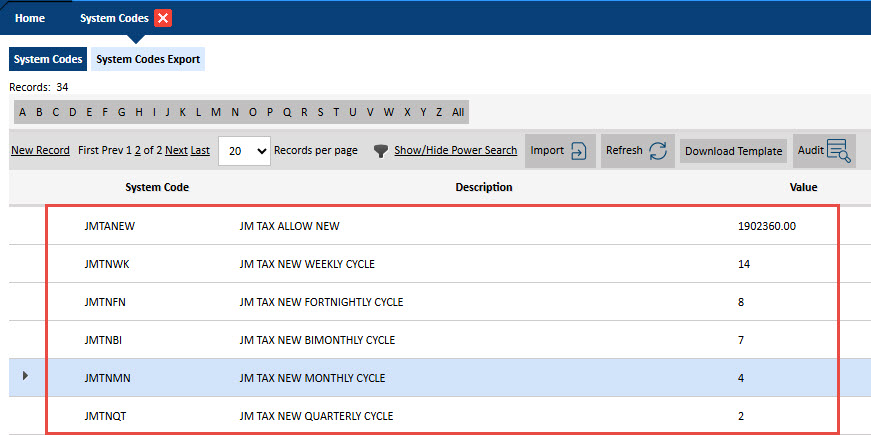The image size is (871, 435).
Task: Filter by letter J in alphabet bar
Action: tap(168, 112)
